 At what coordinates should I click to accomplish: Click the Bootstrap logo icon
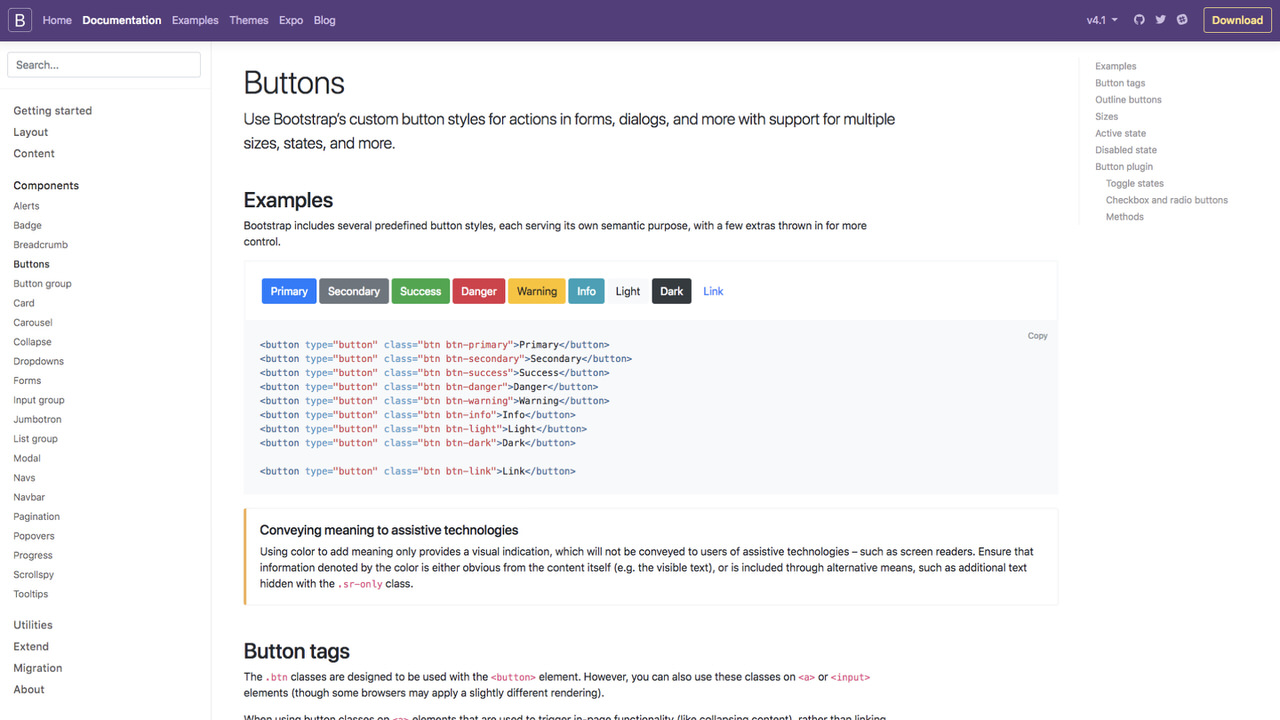(x=20, y=20)
